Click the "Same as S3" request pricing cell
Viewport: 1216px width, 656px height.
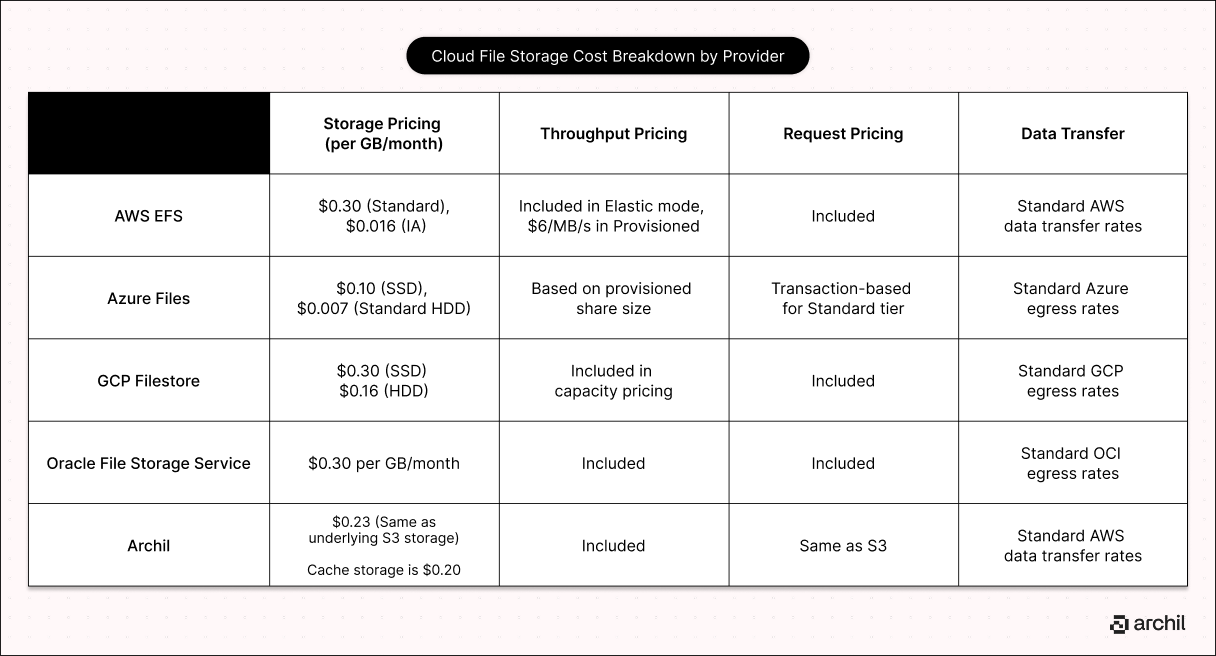[x=843, y=546]
